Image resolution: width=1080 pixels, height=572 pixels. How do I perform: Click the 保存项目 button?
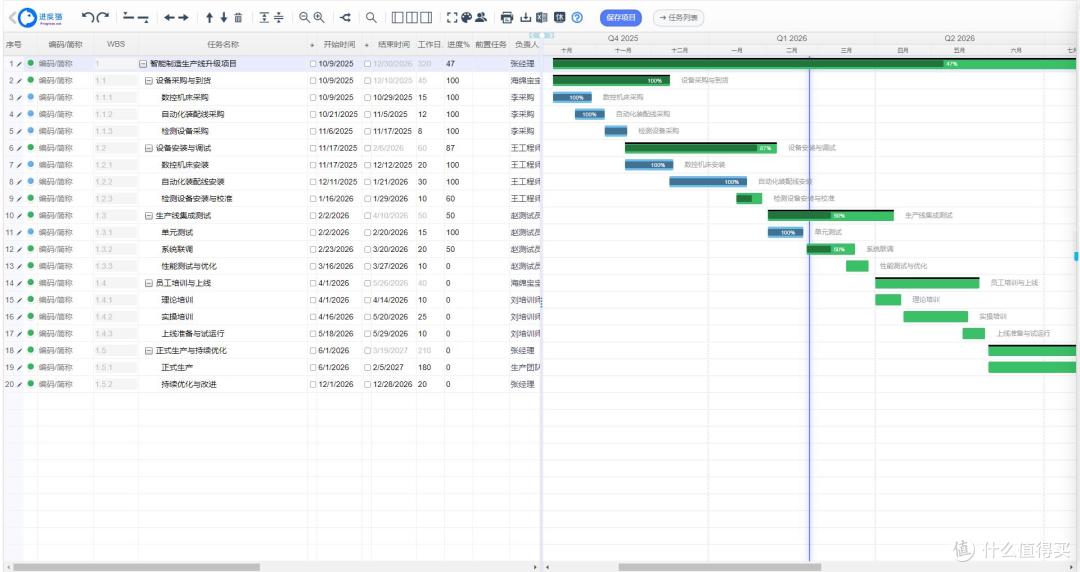tap(621, 17)
